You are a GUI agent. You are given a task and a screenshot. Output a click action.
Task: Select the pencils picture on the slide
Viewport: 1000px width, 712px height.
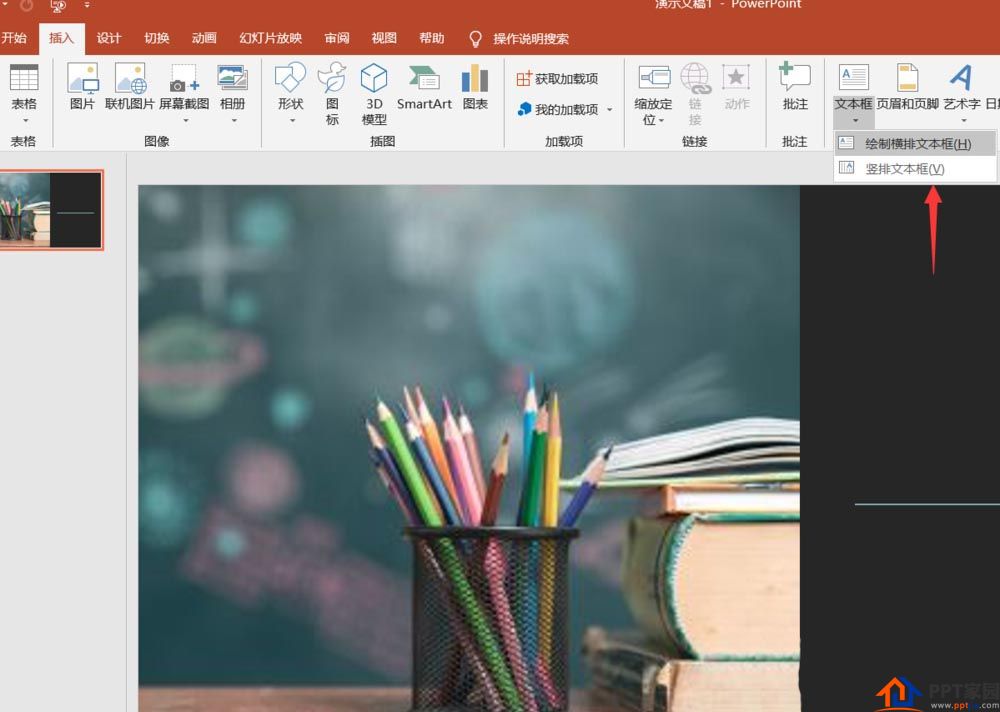click(x=469, y=448)
